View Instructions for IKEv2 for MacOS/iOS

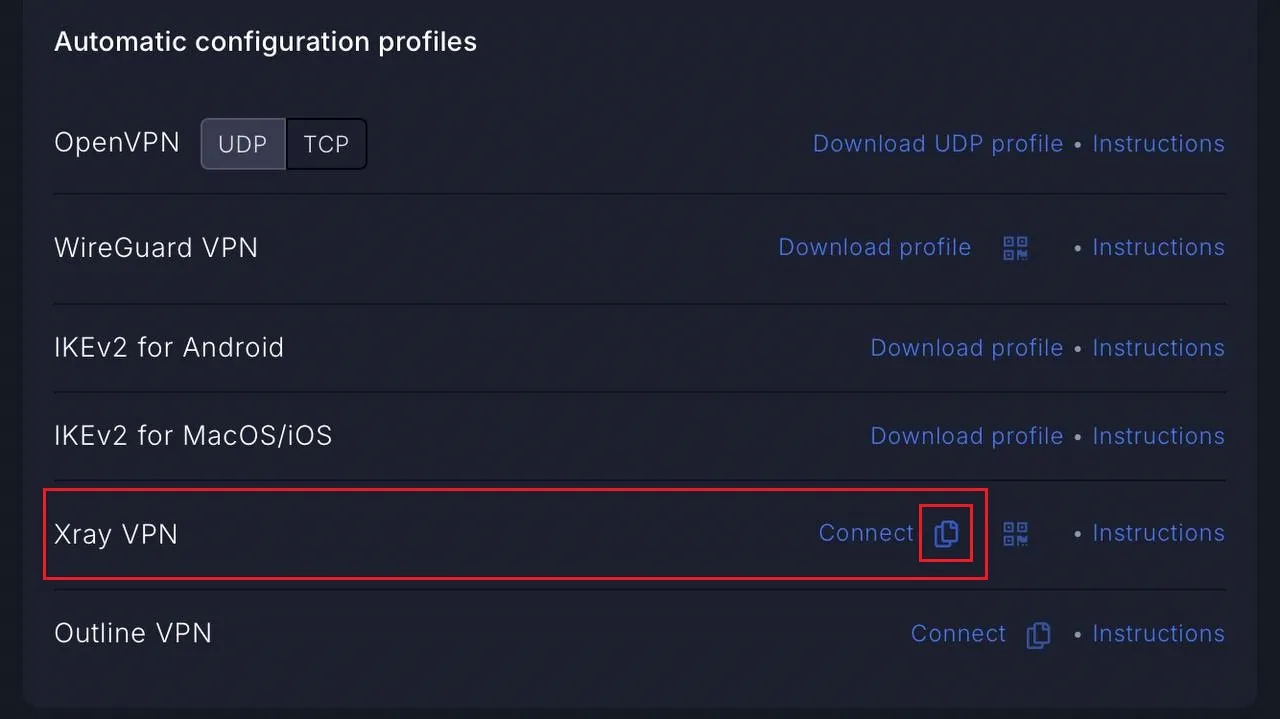pos(1158,436)
